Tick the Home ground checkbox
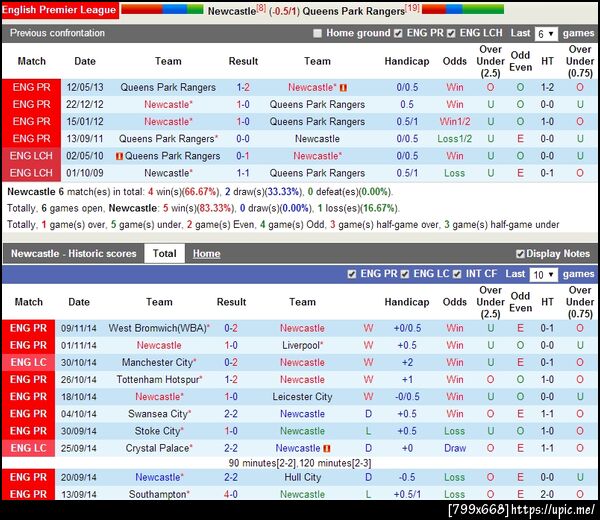600x520 pixels. (317, 33)
